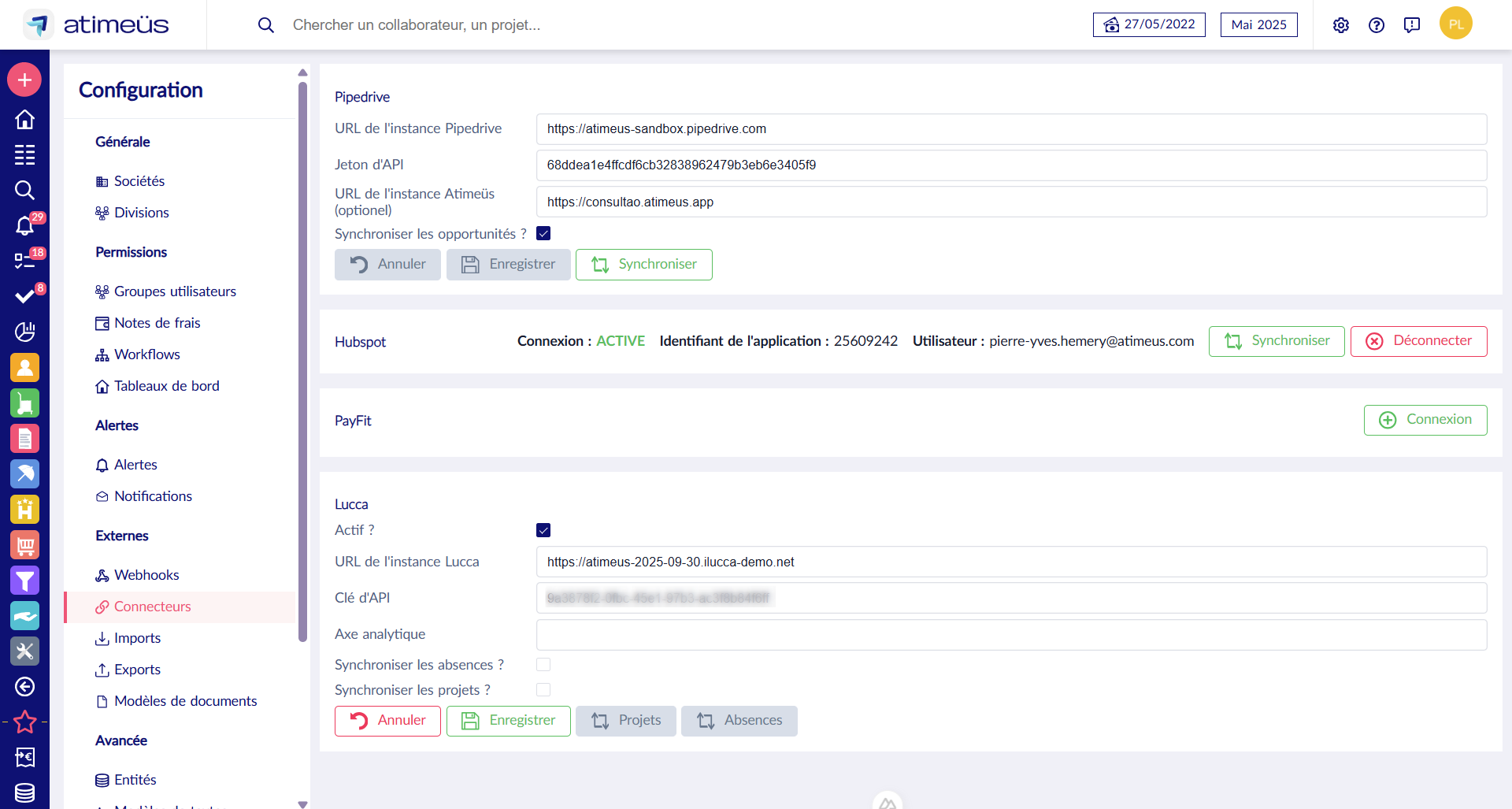Click Lucca Projets sync button

click(x=626, y=721)
